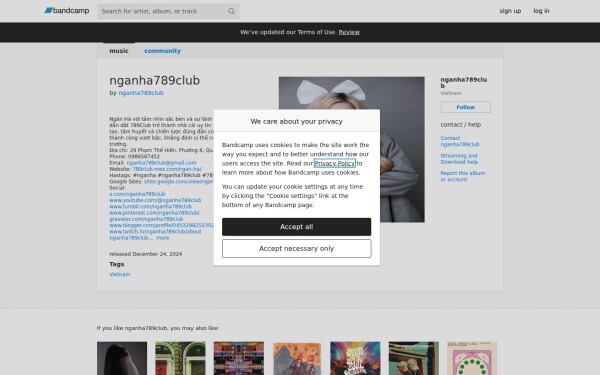600x375 pixels.
Task: Choose Accept necessary only
Action: tap(296, 249)
